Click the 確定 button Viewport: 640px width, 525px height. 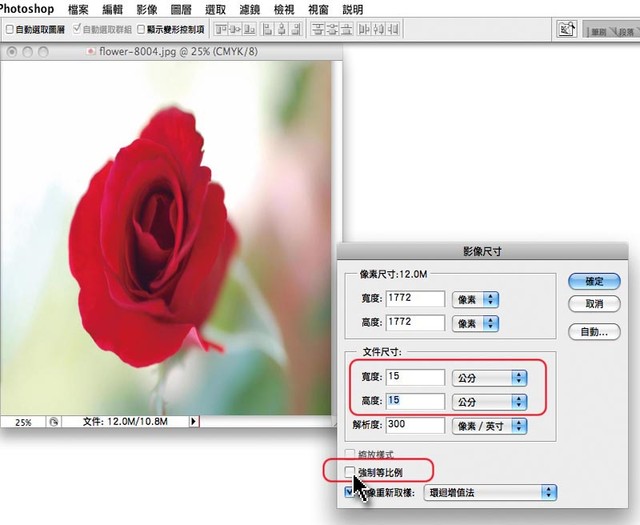594,281
